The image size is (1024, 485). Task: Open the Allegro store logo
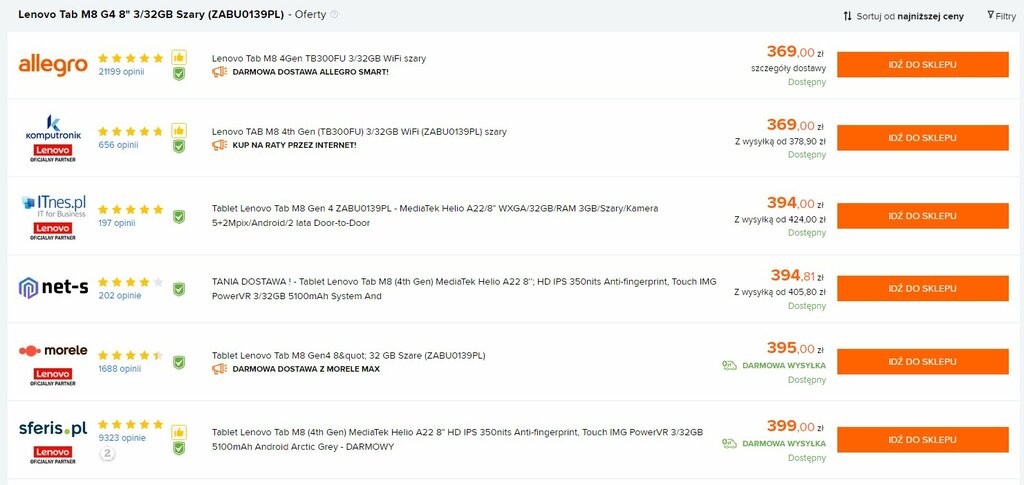click(x=53, y=65)
